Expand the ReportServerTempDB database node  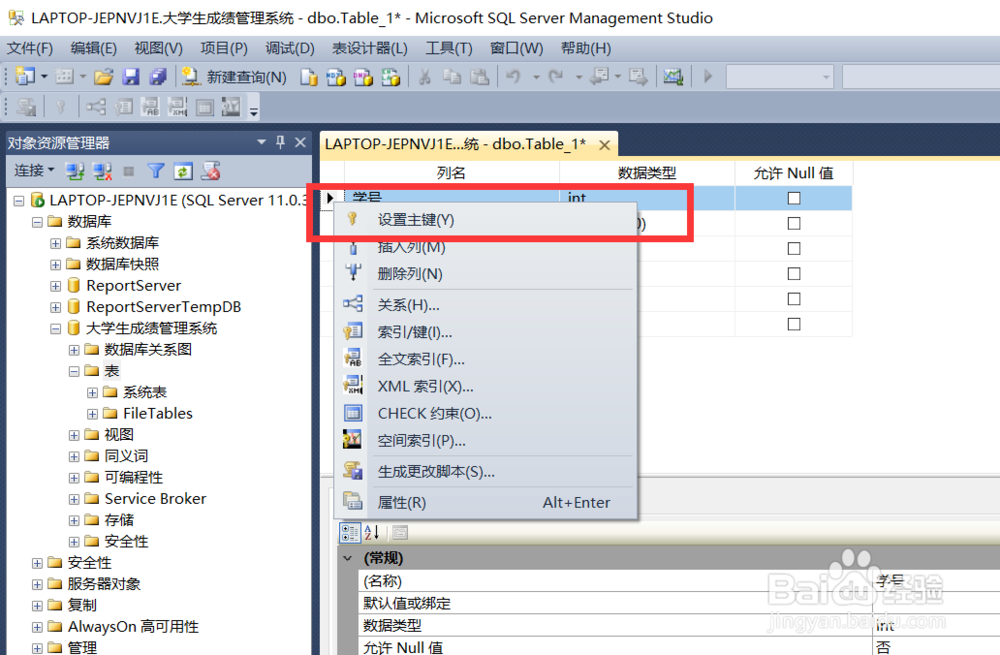[55, 307]
